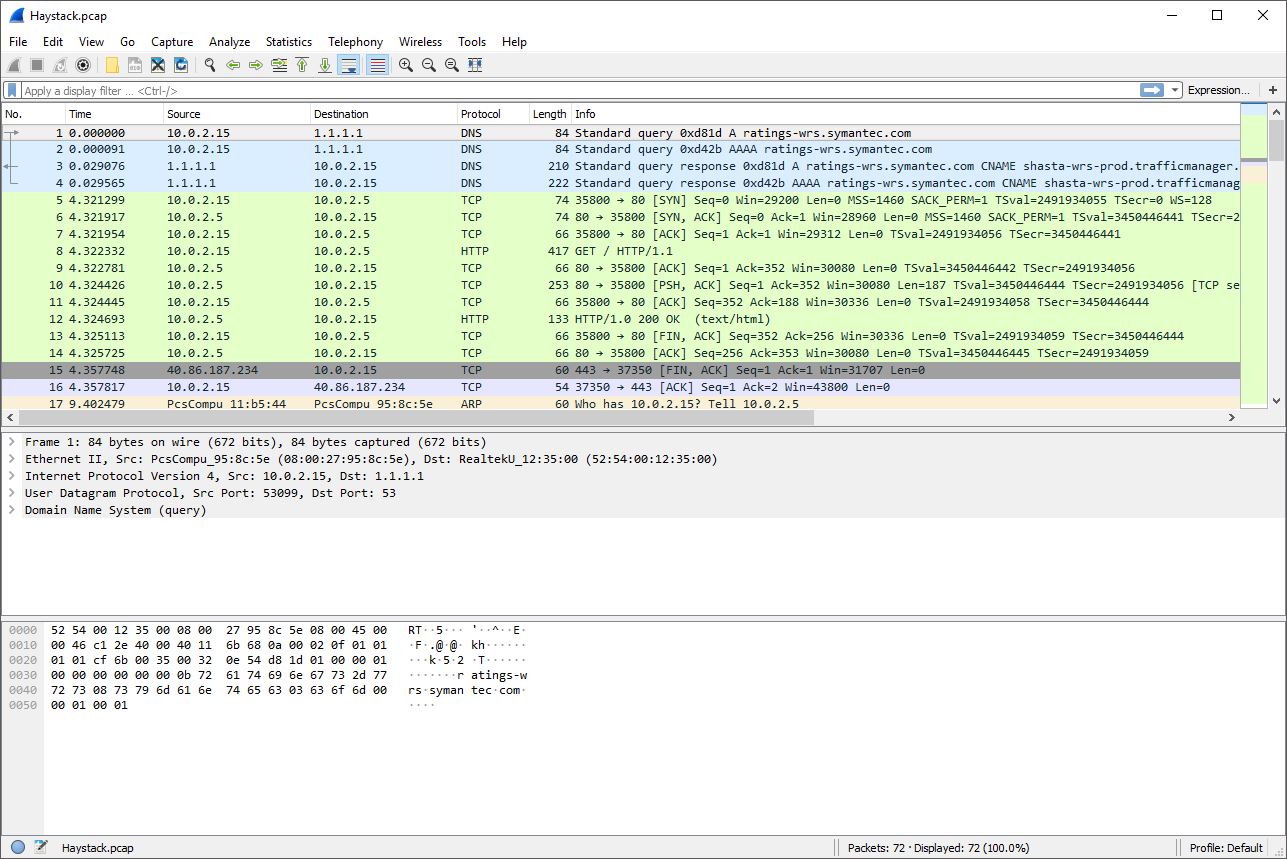Sort by the Destination column header
The image size is (1287, 859).
click(384, 114)
